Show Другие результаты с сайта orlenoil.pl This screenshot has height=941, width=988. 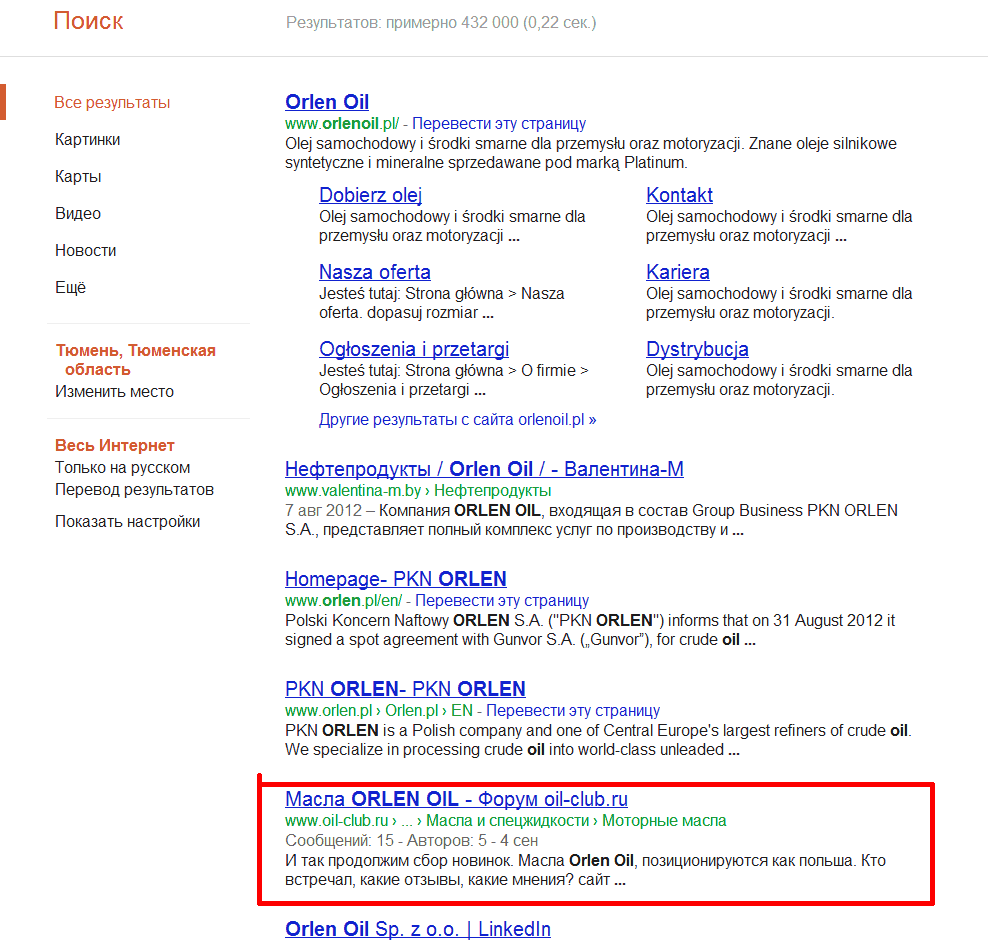[457, 420]
